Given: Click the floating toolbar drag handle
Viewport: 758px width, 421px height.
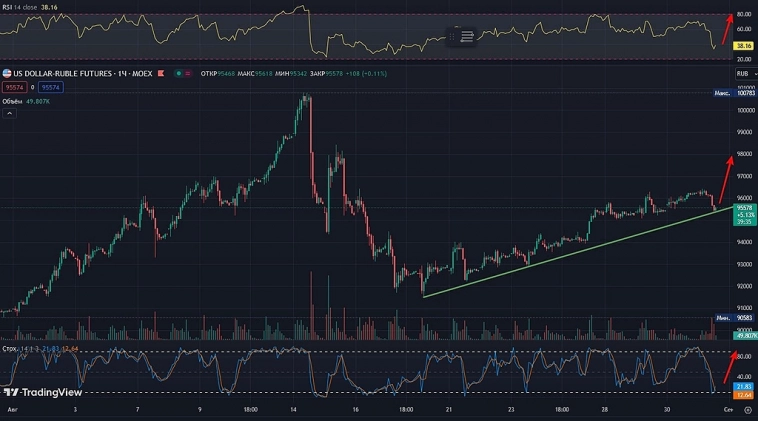Looking at the screenshot, I should (x=454, y=36).
